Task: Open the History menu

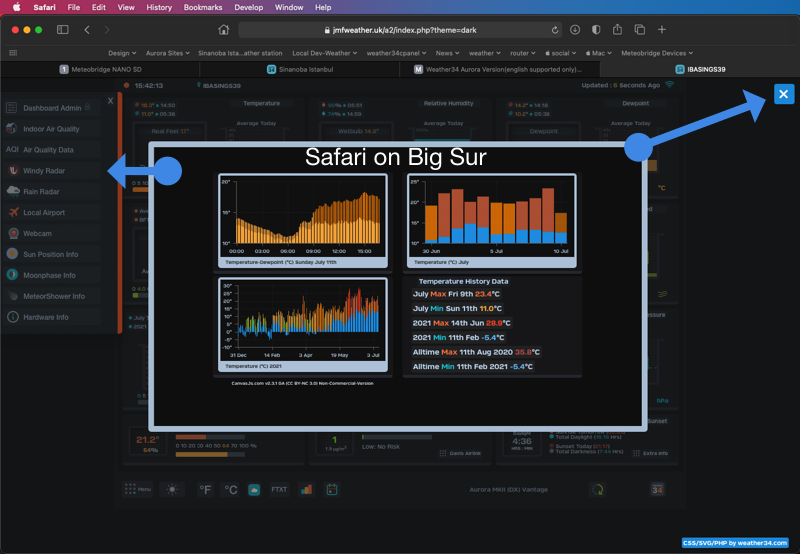Action: pos(159,7)
